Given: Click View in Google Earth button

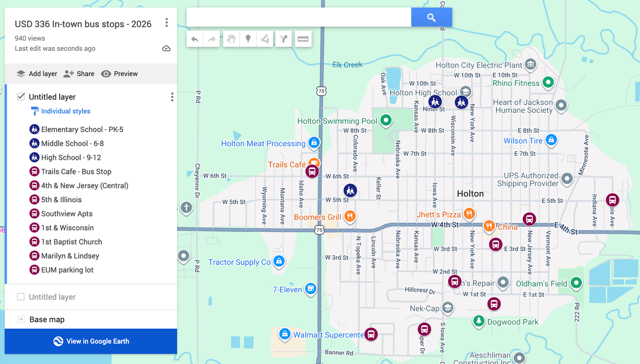Looking at the screenshot, I should tap(91, 341).
